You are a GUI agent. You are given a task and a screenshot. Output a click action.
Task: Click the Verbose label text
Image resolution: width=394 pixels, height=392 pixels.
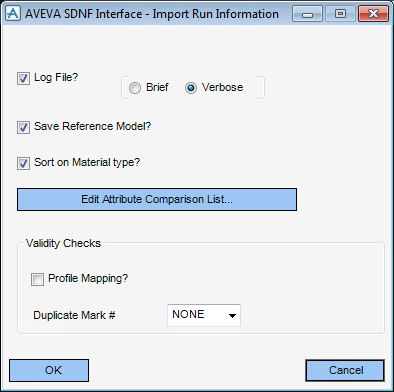click(223, 87)
